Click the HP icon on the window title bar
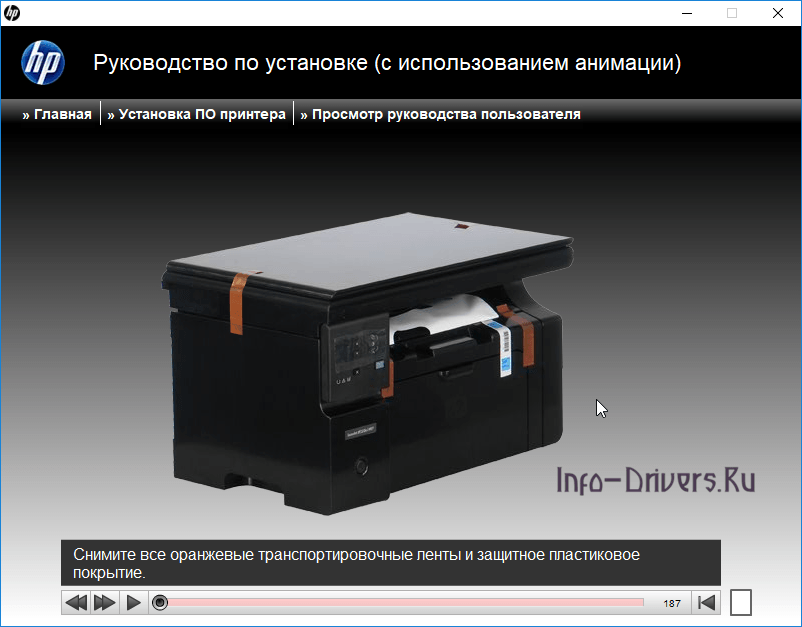Image resolution: width=802 pixels, height=627 pixels. click(13, 13)
